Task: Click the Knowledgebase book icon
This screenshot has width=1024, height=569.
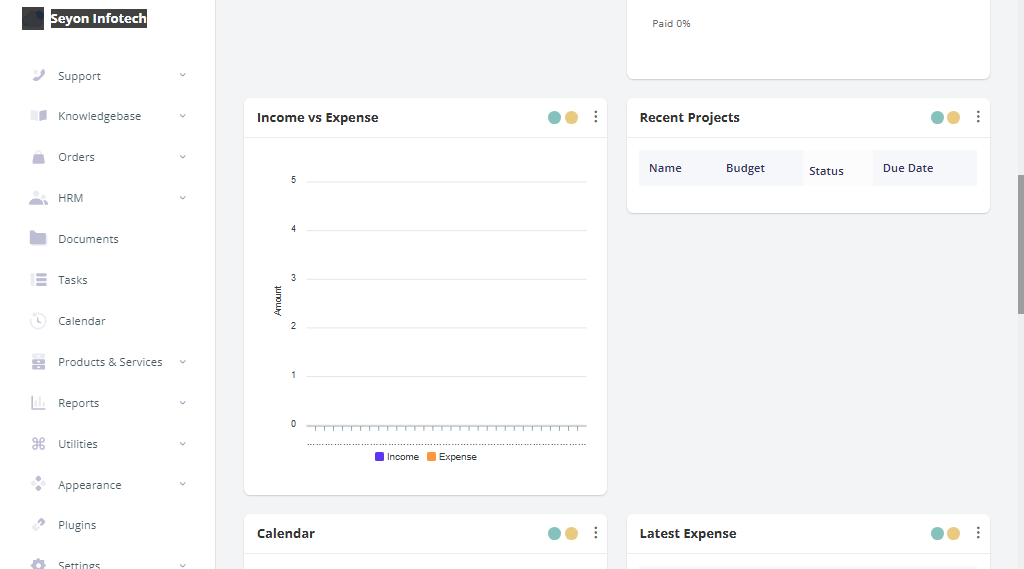Action: [39, 116]
